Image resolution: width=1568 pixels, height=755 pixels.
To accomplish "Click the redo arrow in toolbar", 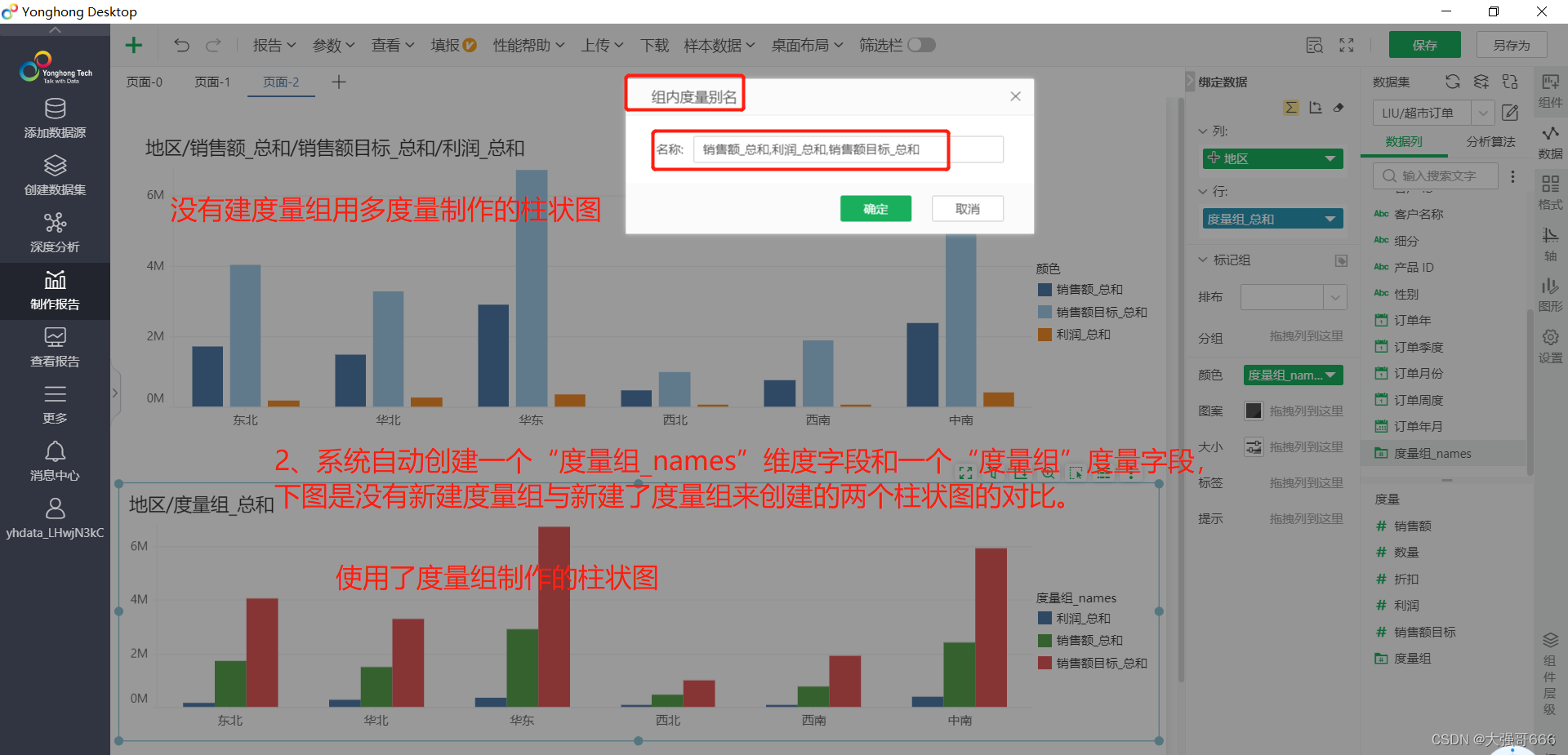I will pyautogui.click(x=213, y=45).
